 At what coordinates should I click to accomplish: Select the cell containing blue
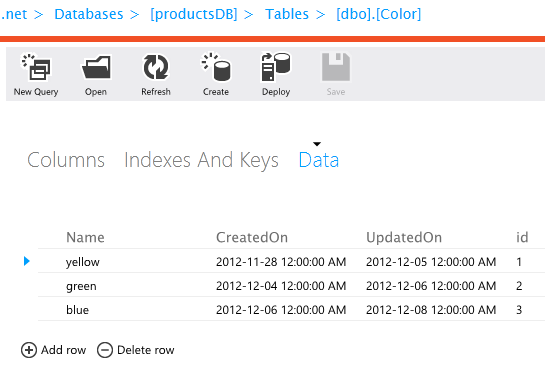point(78,309)
